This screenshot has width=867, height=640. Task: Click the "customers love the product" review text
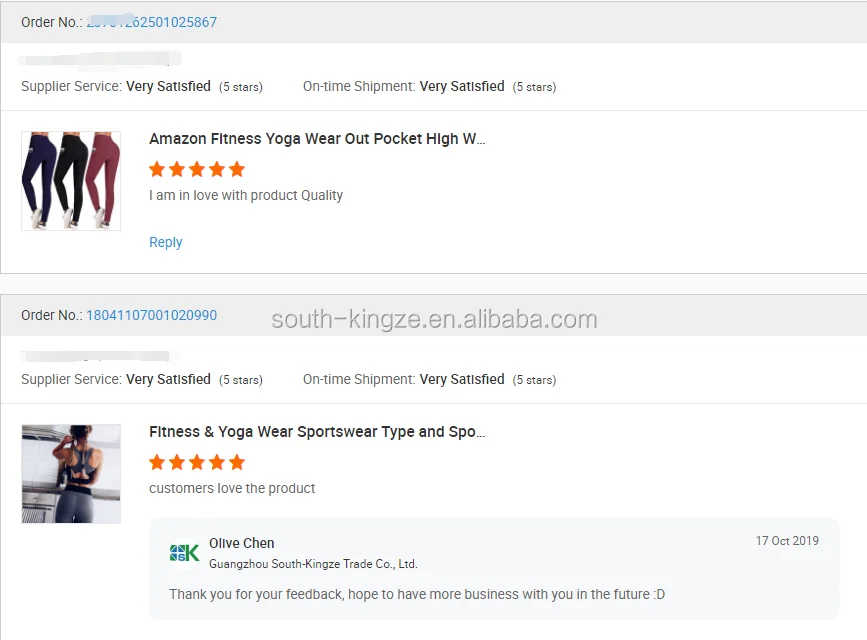point(232,488)
